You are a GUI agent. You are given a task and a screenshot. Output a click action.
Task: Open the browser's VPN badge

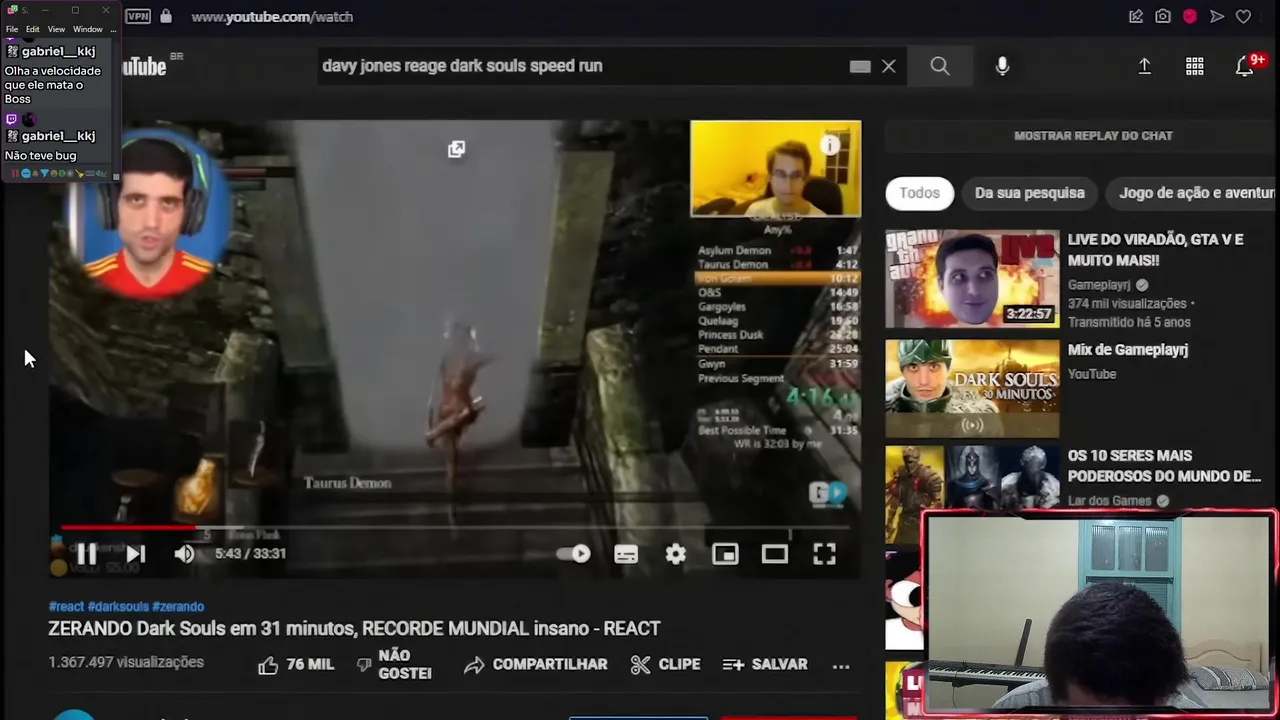click(x=138, y=16)
